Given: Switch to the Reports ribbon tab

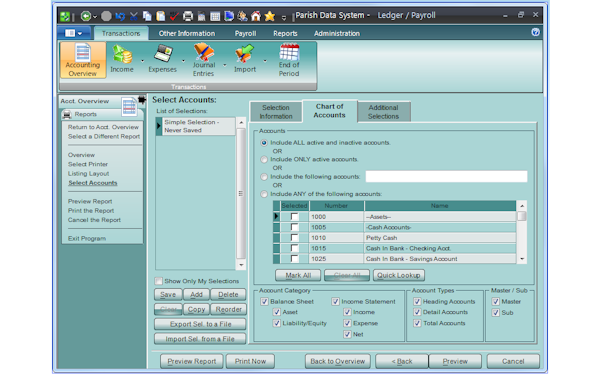Looking at the screenshot, I should tap(285, 34).
